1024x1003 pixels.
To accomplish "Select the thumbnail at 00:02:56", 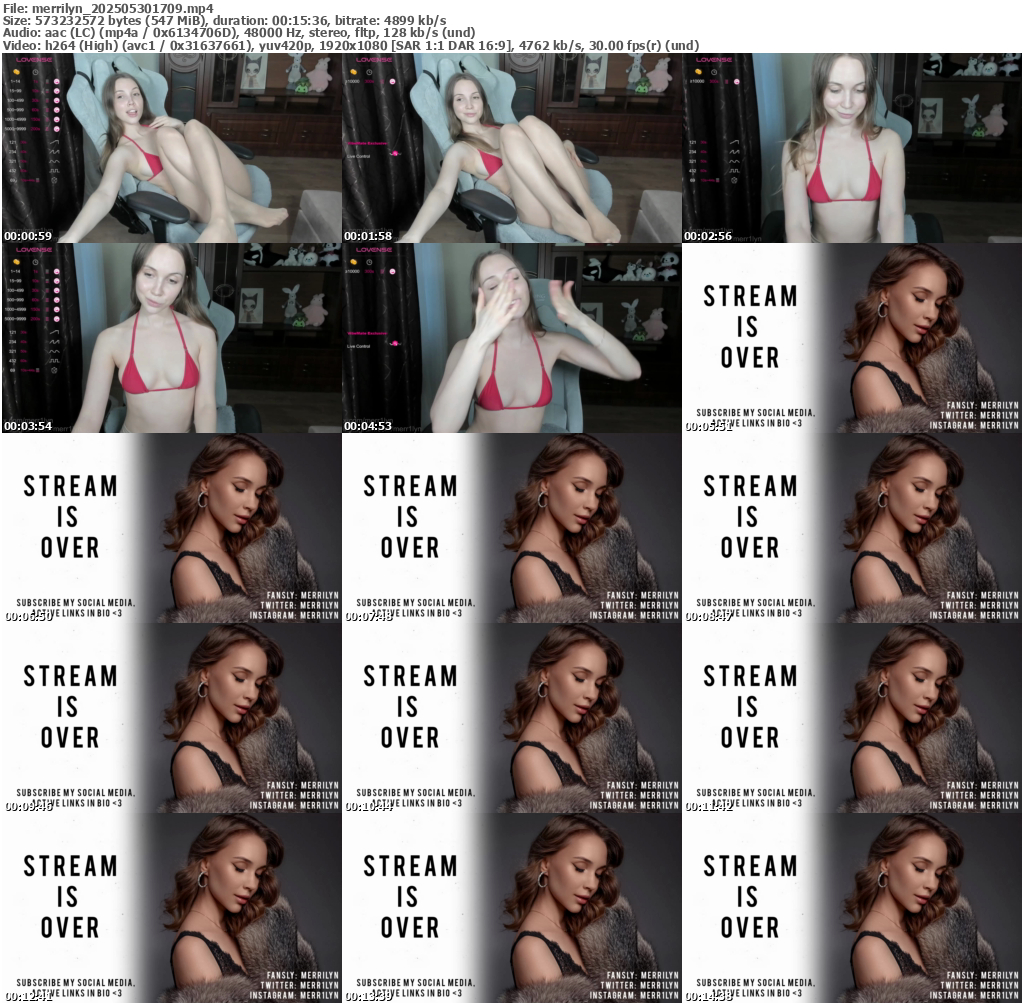I will click(852, 148).
